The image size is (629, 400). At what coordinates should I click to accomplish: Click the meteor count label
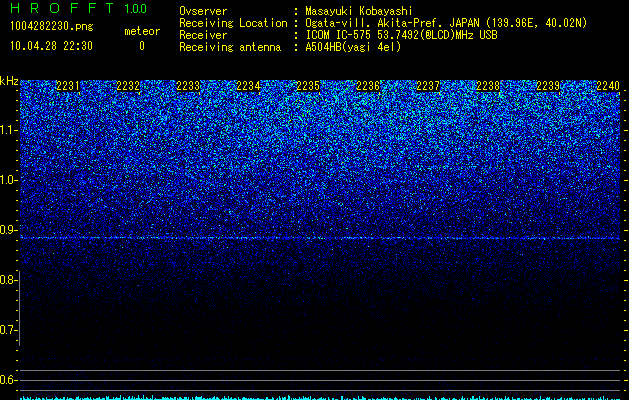click(142, 31)
